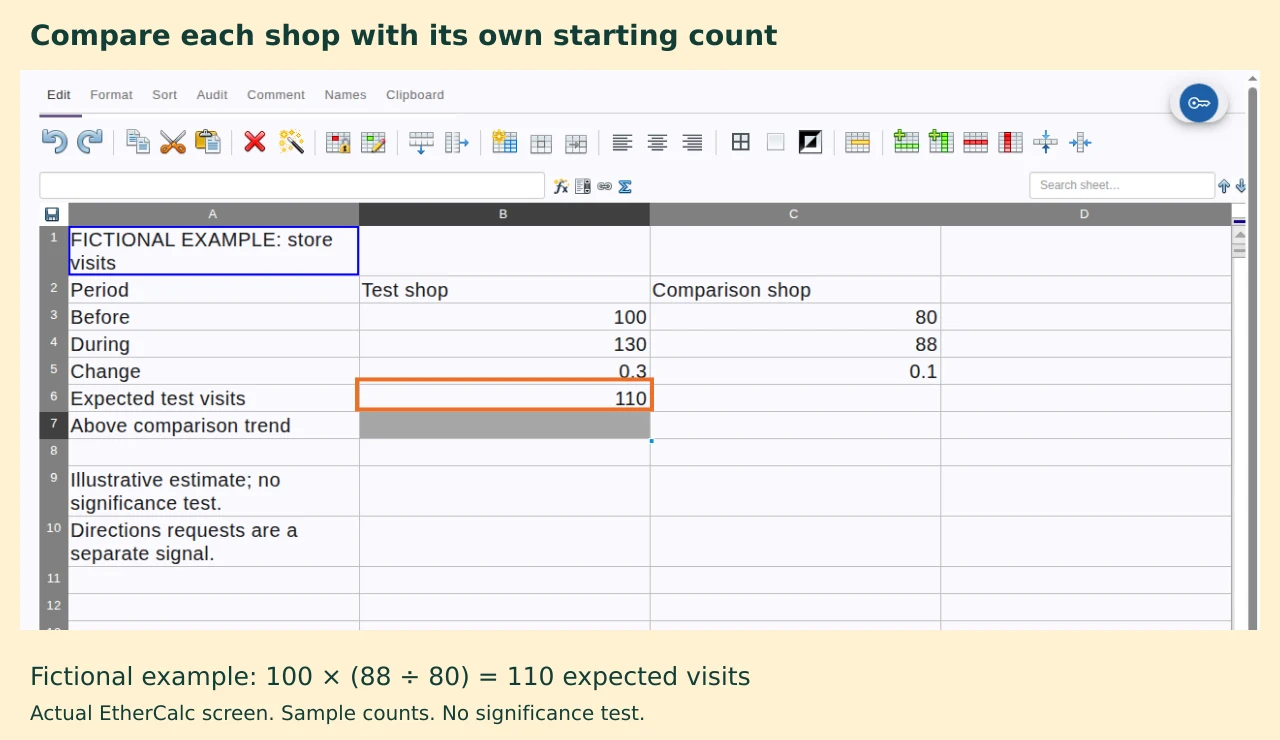The image size is (1280, 740).
Task: Insert a column with green plus icon
Action: pyautogui.click(x=941, y=142)
